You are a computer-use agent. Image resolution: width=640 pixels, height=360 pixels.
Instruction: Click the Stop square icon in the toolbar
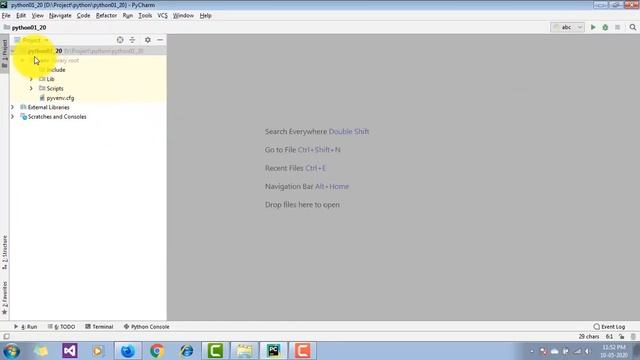click(x=618, y=27)
